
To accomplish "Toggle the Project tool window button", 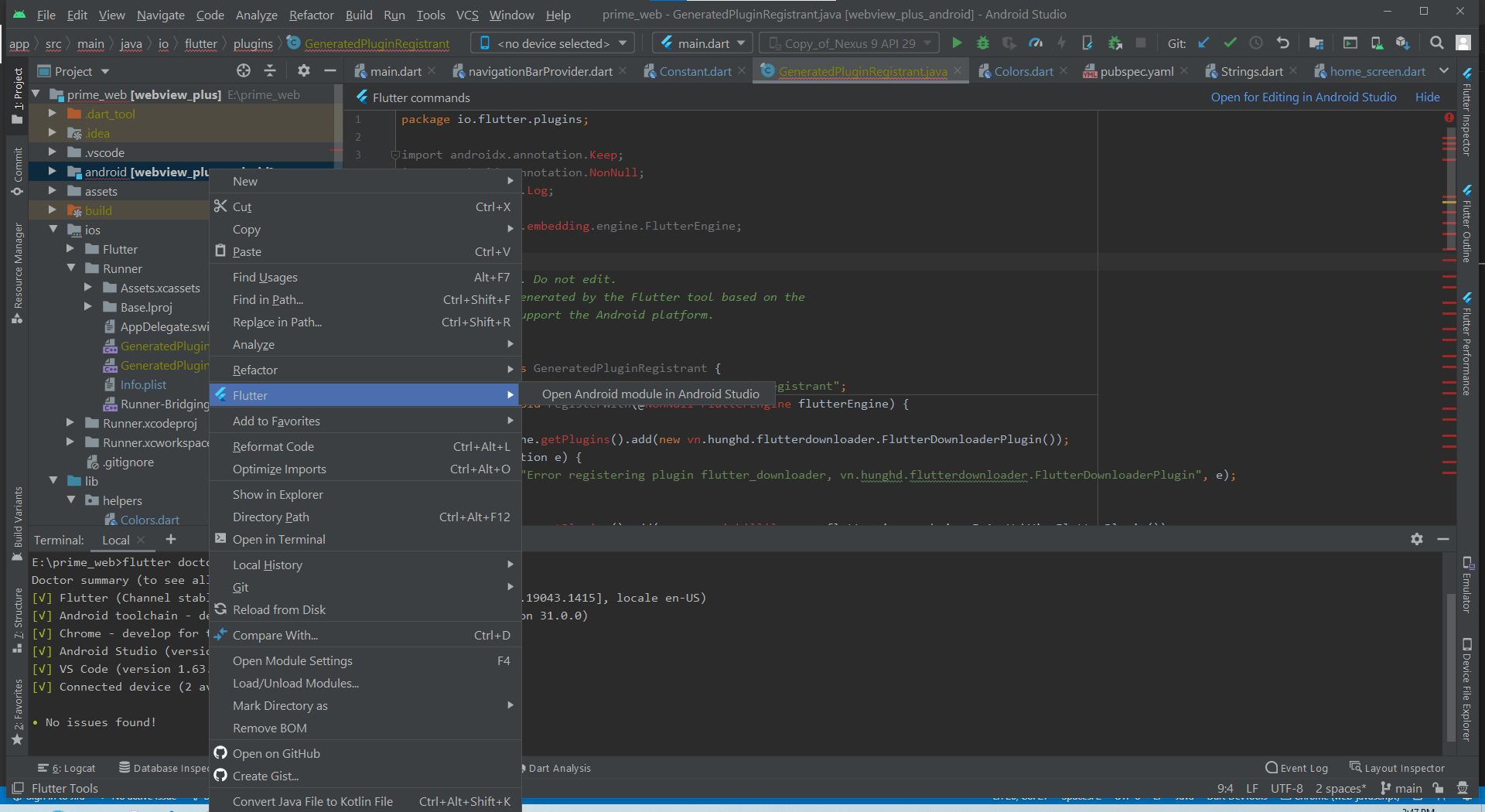I will click(17, 96).
